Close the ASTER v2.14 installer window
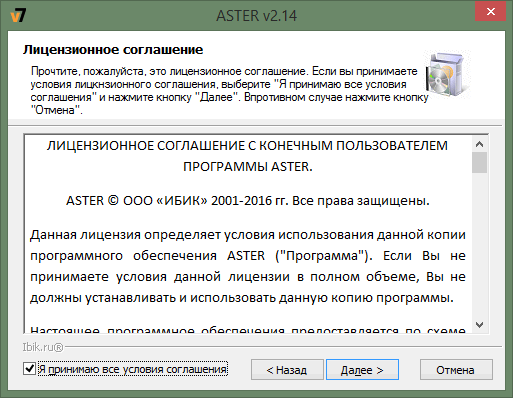This screenshot has height=398, width=513. tap(490, 12)
